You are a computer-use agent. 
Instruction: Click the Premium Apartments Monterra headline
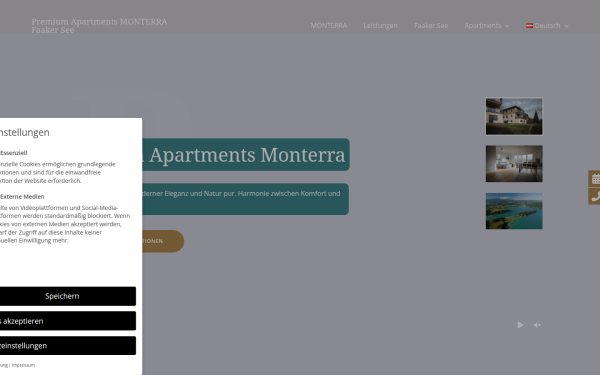coord(245,155)
